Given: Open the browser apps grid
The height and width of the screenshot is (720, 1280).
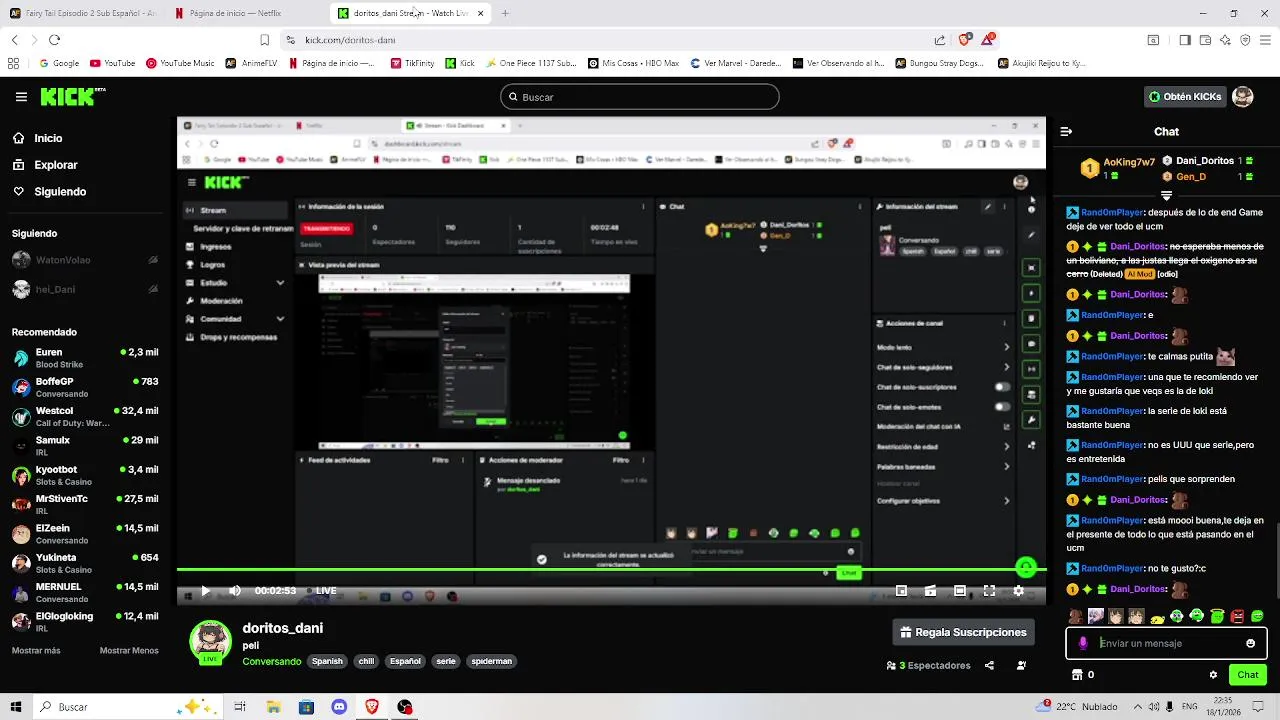Looking at the screenshot, I should pos(14,63).
